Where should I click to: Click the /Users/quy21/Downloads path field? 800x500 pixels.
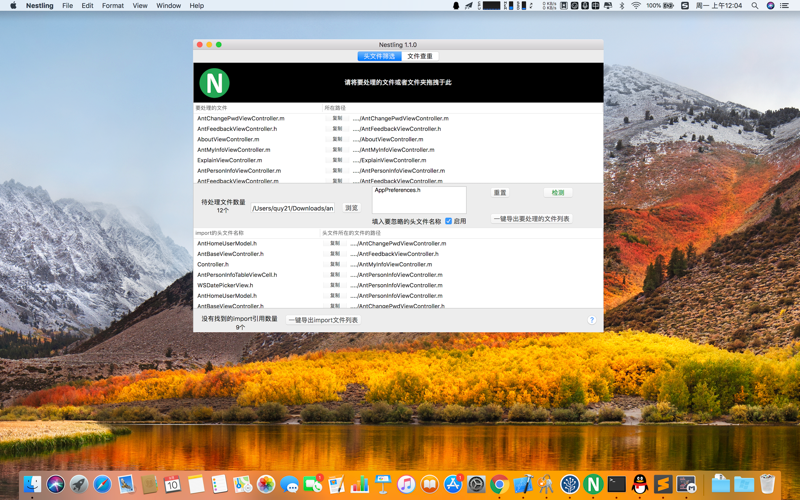pos(293,208)
